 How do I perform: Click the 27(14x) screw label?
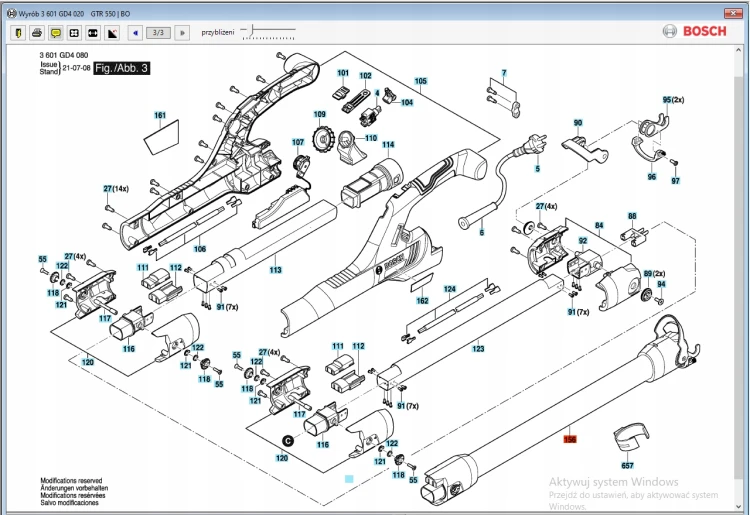click(x=116, y=189)
